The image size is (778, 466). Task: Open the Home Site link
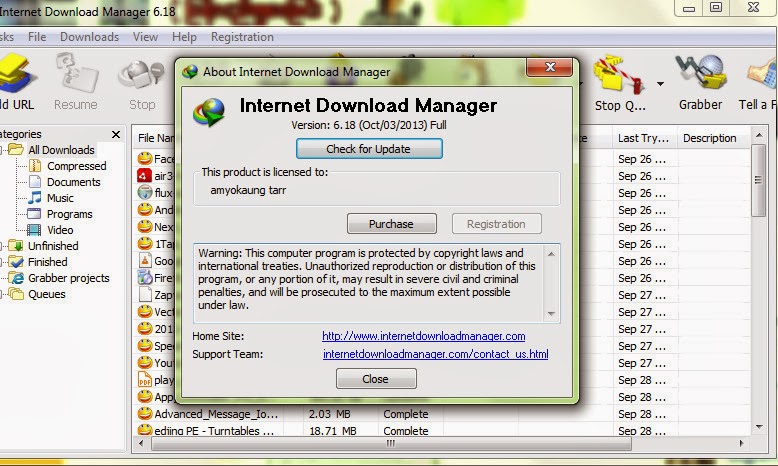424,336
